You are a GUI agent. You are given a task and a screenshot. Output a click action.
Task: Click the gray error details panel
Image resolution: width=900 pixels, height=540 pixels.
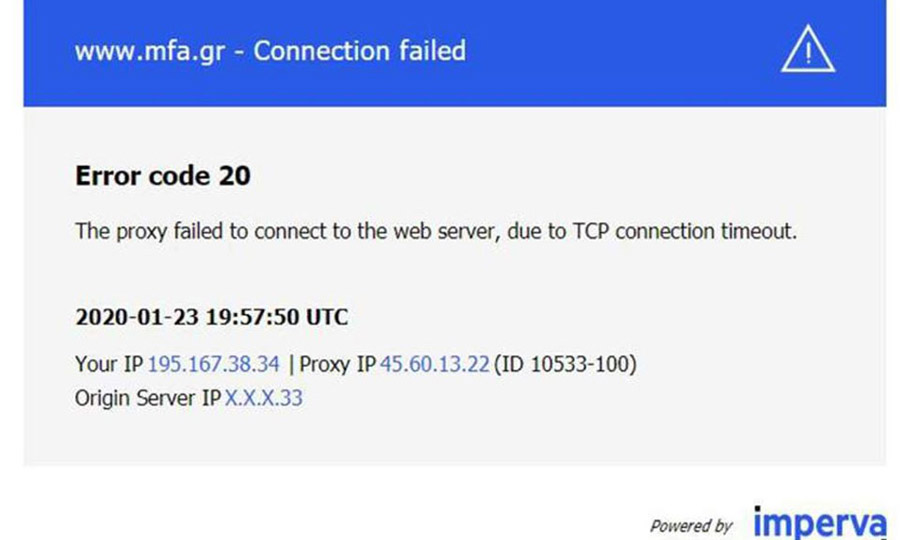(455, 286)
